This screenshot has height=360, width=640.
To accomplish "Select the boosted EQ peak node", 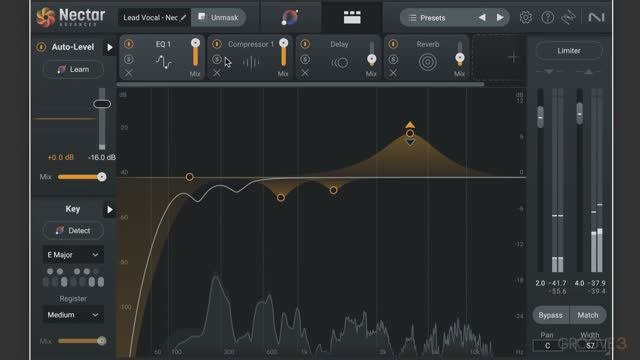I will (x=410, y=133).
